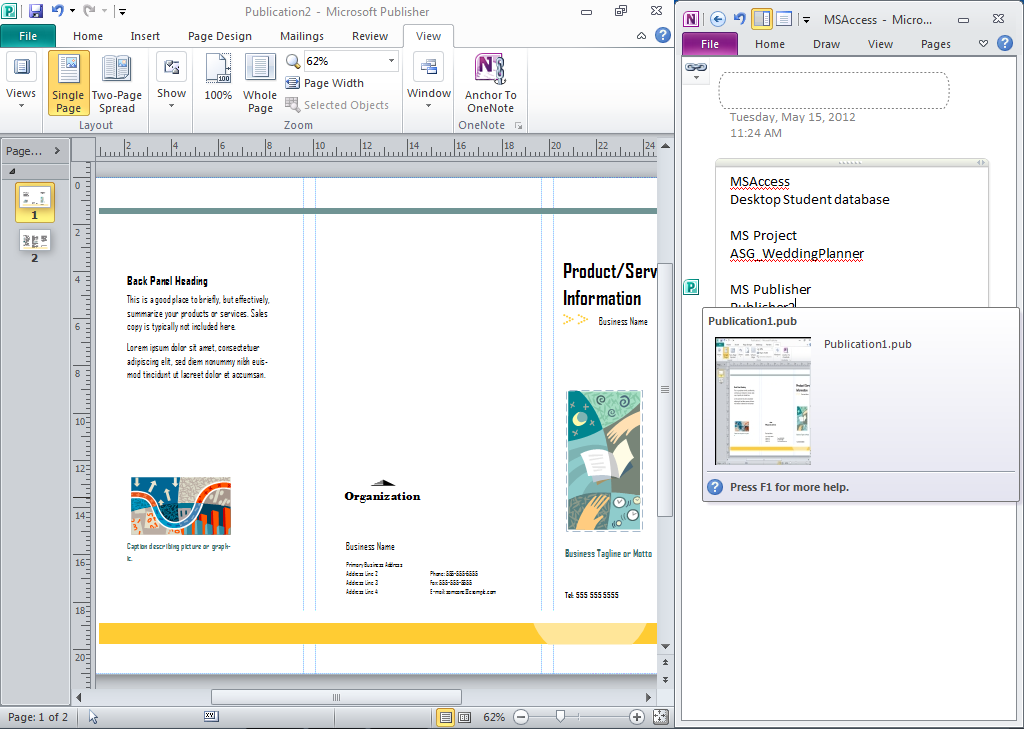Click OneNote's Back navigation arrow
The height and width of the screenshot is (729, 1024).
coord(716,18)
